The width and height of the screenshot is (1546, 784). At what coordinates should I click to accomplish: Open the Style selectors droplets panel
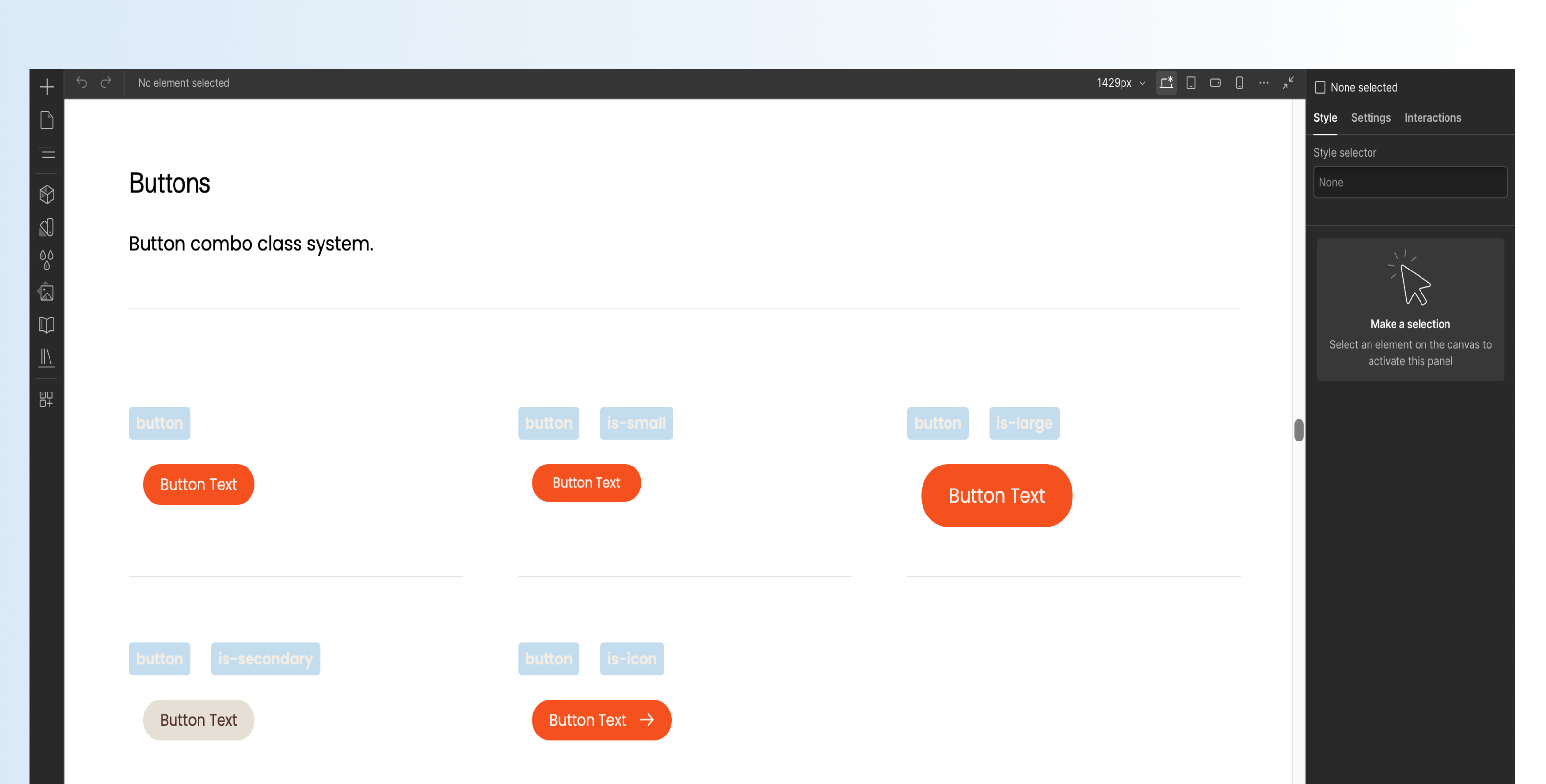click(x=47, y=260)
